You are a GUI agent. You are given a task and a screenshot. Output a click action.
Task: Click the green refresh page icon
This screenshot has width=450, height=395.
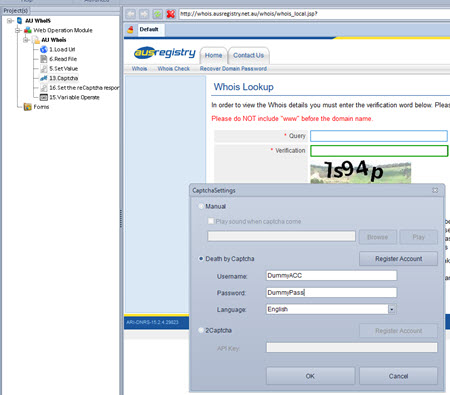pyautogui.click(x=157, y=14)
